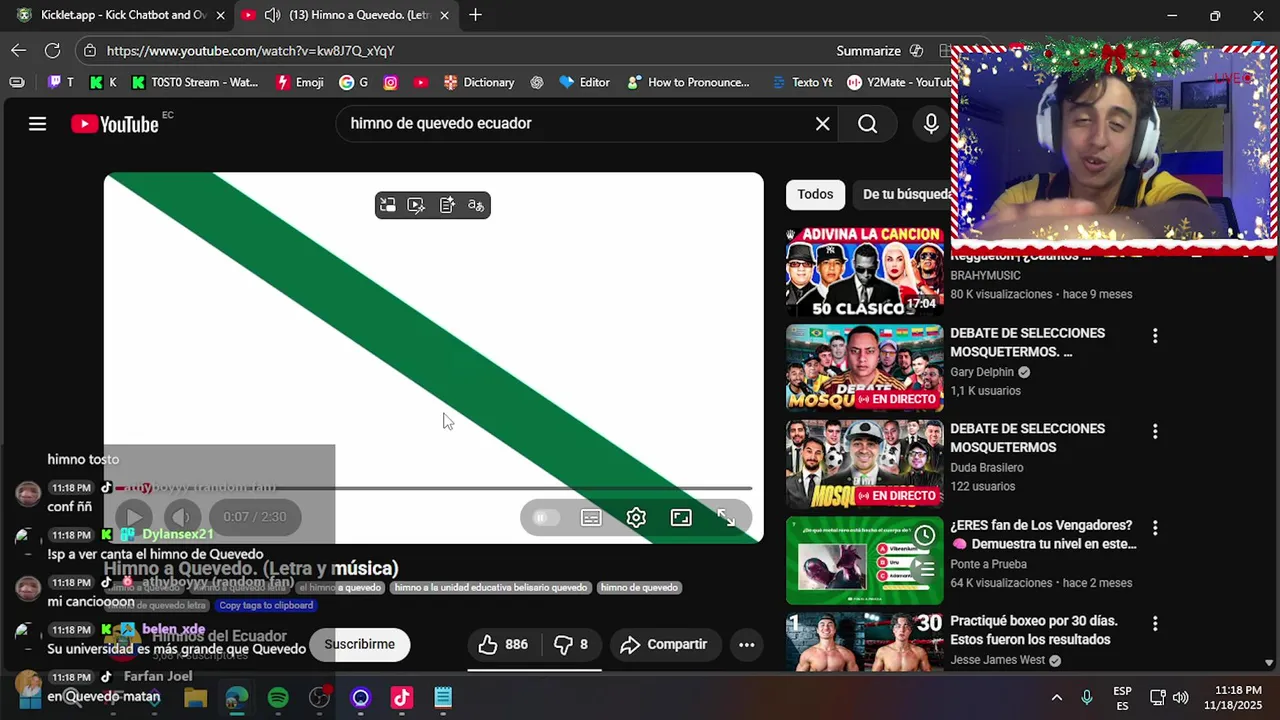Go back with browser back arrow
1280x720 pixels.
pyautogui.click(x=19, y=50)
